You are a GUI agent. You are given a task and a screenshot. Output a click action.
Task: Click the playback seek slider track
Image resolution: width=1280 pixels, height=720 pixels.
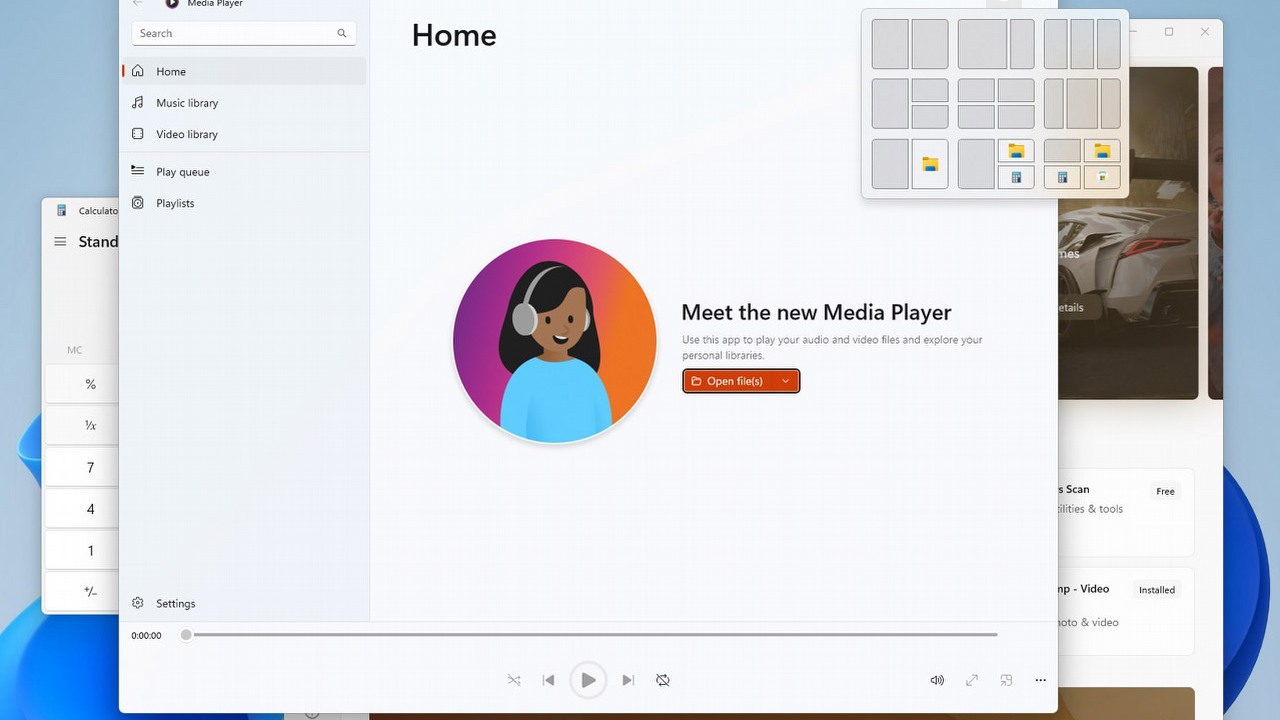[x=590, y=635]
